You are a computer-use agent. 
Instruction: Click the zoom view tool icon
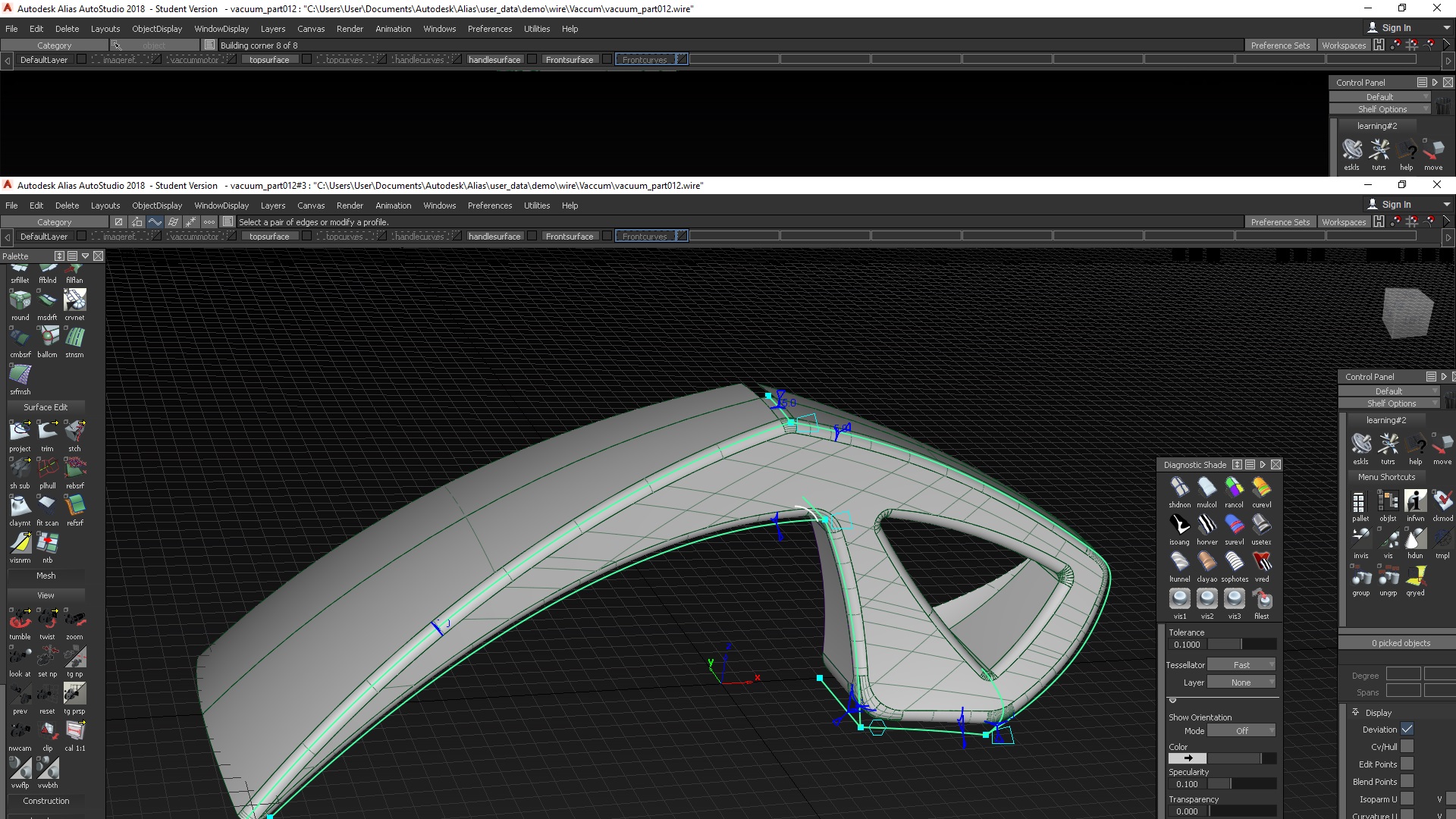(x=74, y=620)
